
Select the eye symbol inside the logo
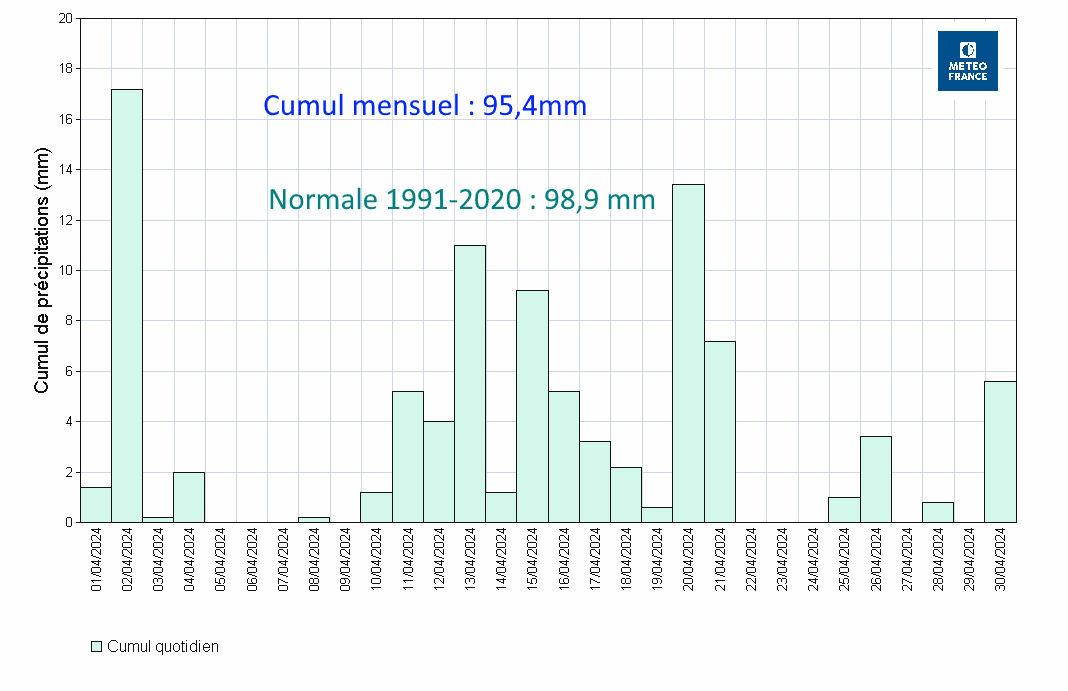(x=967, y=48)
